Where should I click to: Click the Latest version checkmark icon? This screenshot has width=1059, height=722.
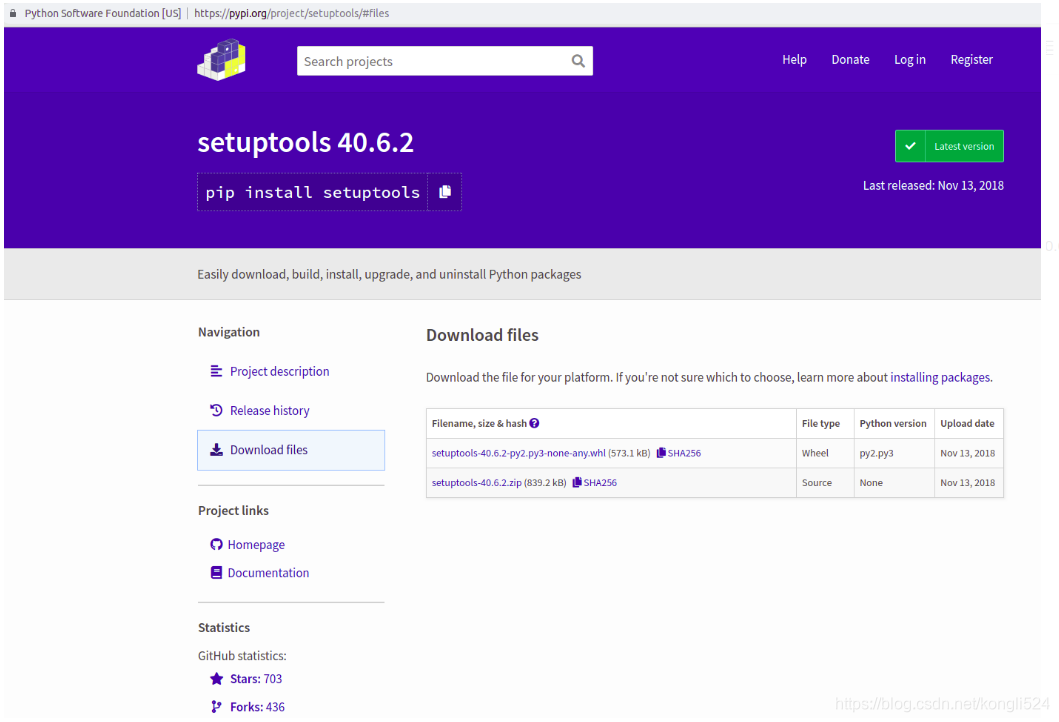coord(910,146)
